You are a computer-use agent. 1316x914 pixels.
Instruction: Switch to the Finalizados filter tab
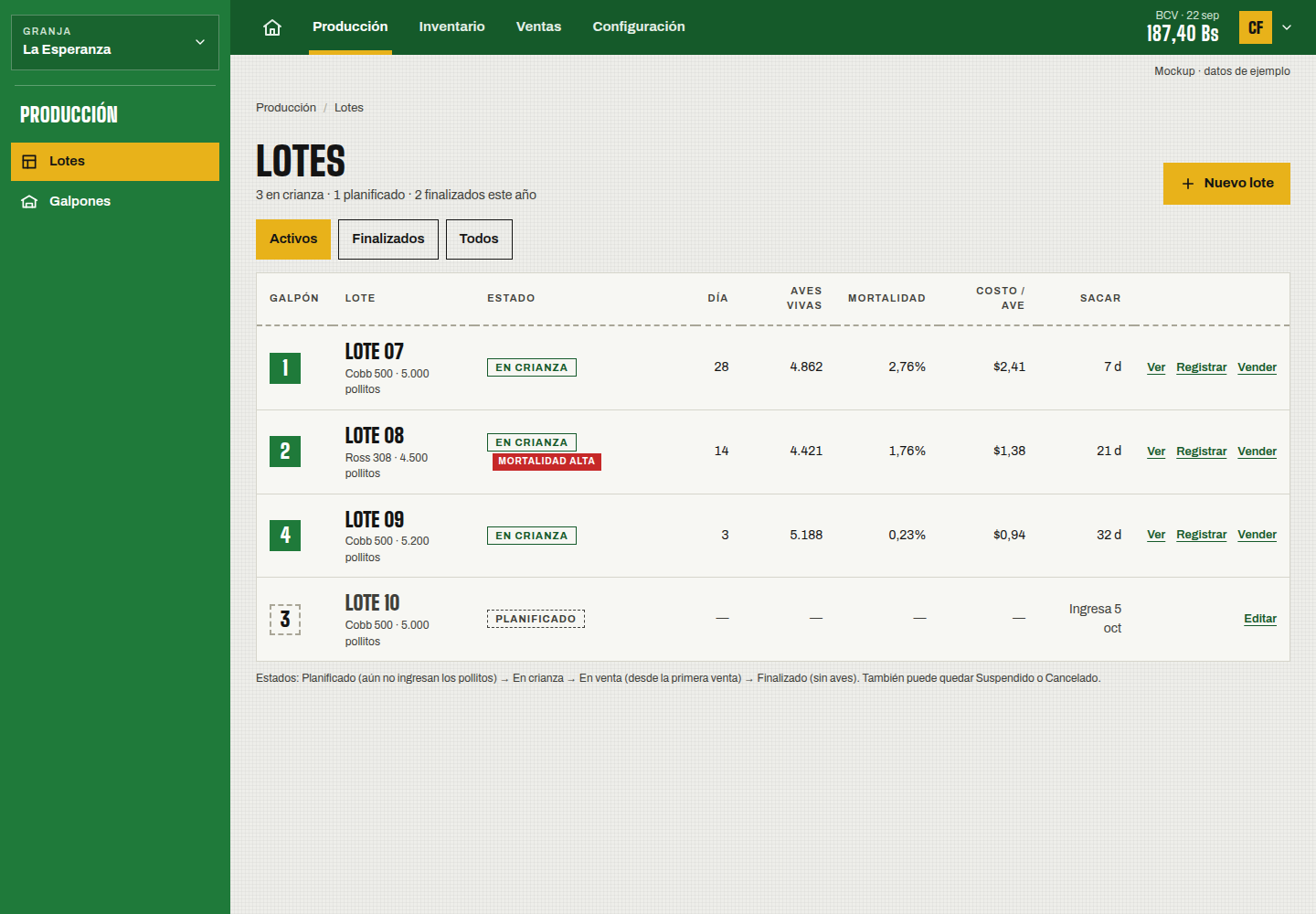click(x=388, y=239)
